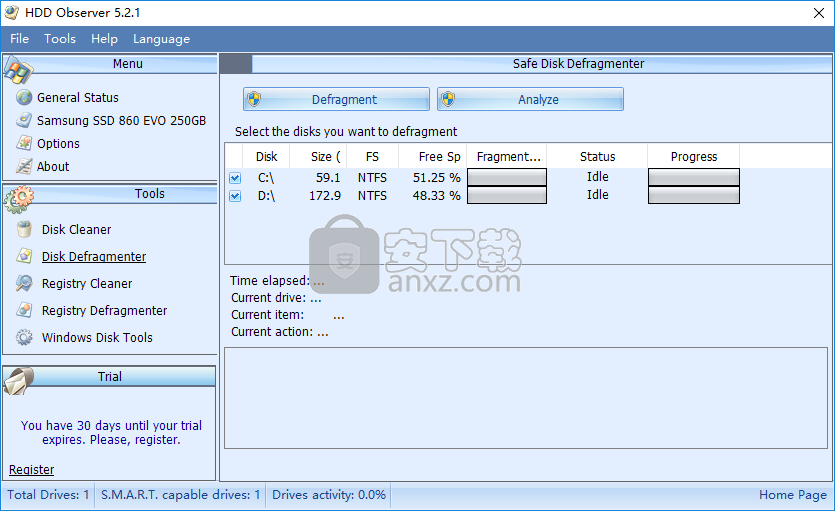The image size is (835, 511).
Task: Select the D:\ drive row label
Action: point(266,196)
